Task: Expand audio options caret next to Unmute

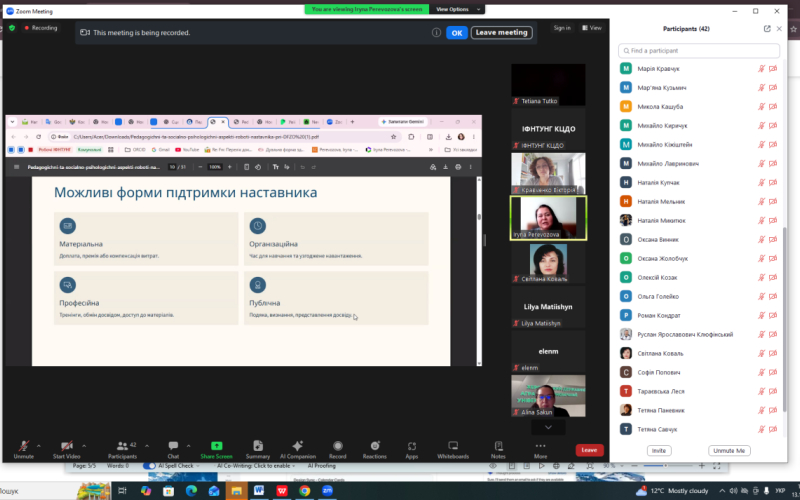Action: click(39, 446)
